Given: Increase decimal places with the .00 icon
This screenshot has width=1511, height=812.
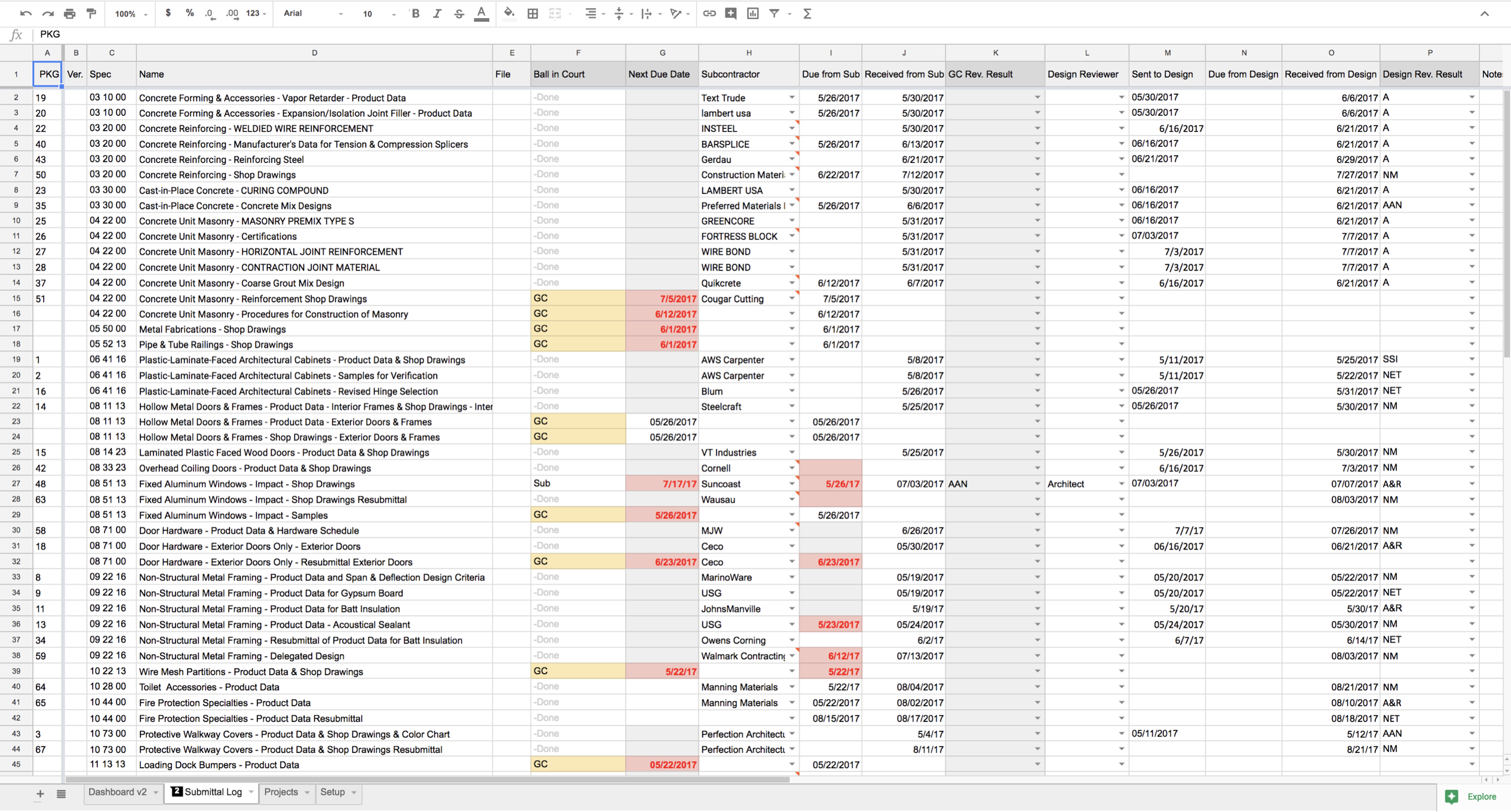Looking at the screenshot, I should 232,13.
